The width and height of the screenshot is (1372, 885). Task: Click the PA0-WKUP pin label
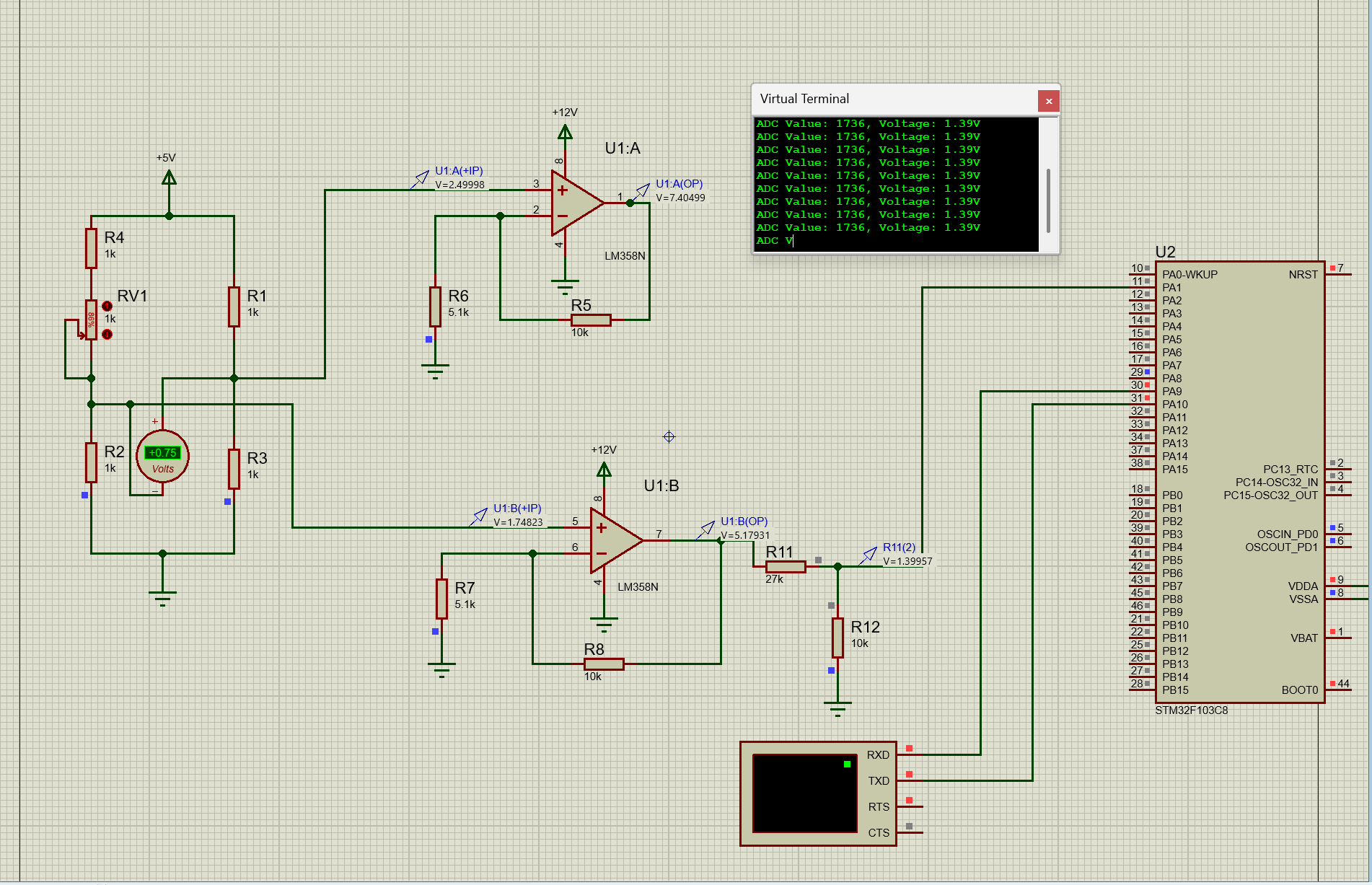tap(1189, 275)
